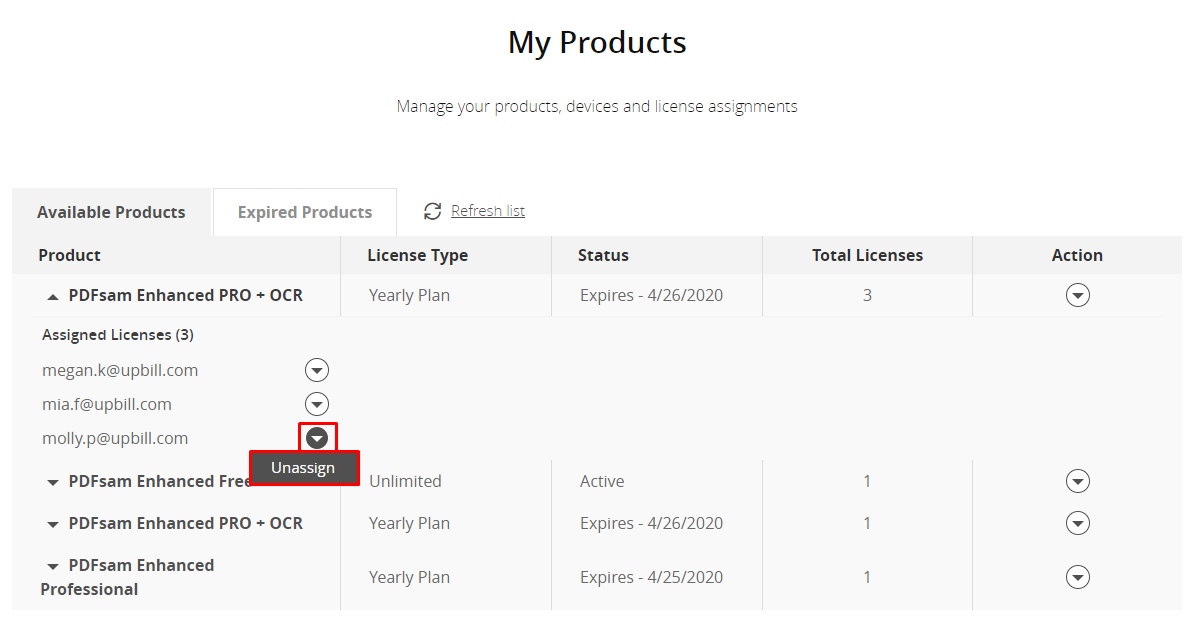Open action menu for megan.k@upbill.com

click(x=317, y=371)
